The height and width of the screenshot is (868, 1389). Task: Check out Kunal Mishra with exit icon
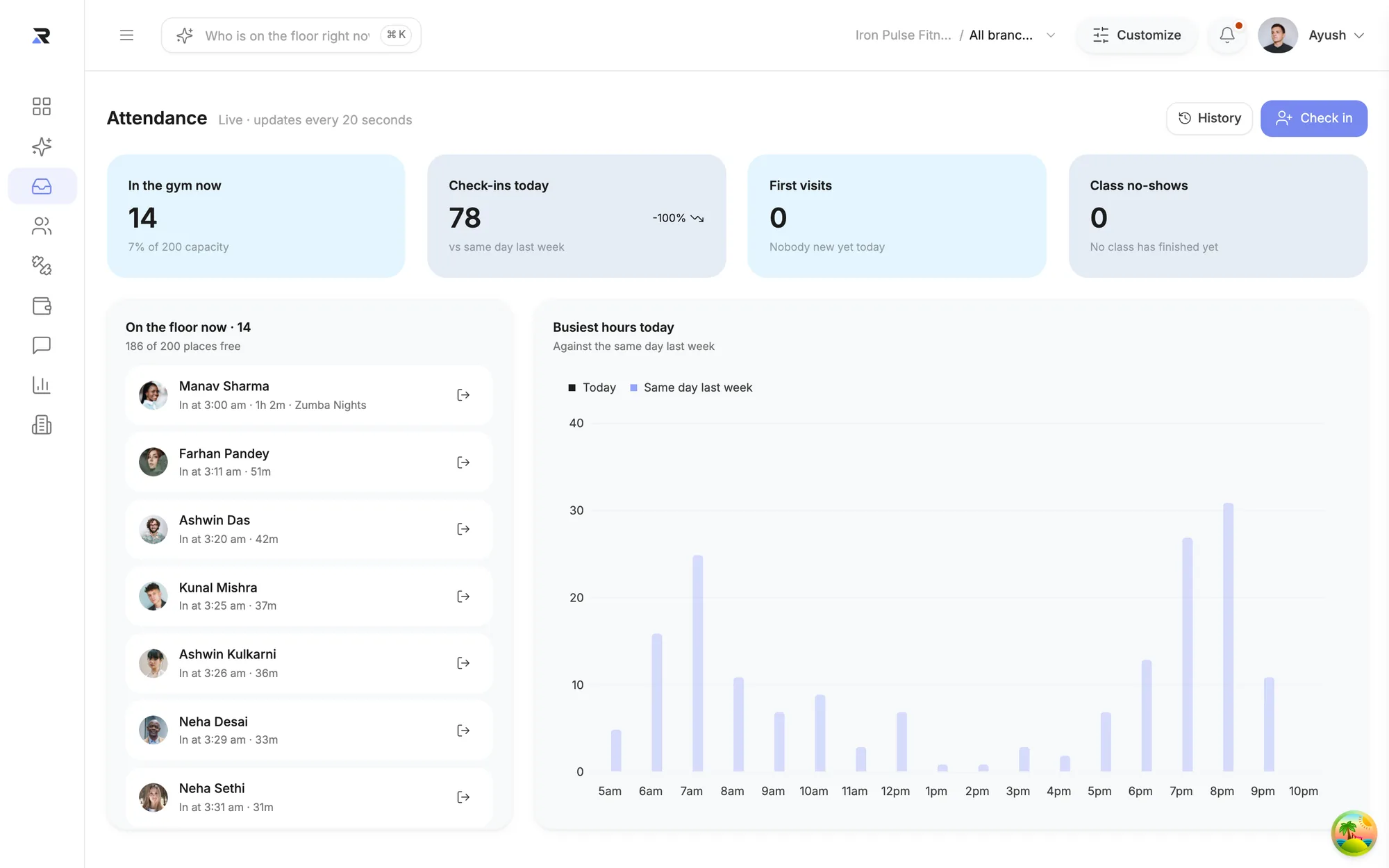463,596
